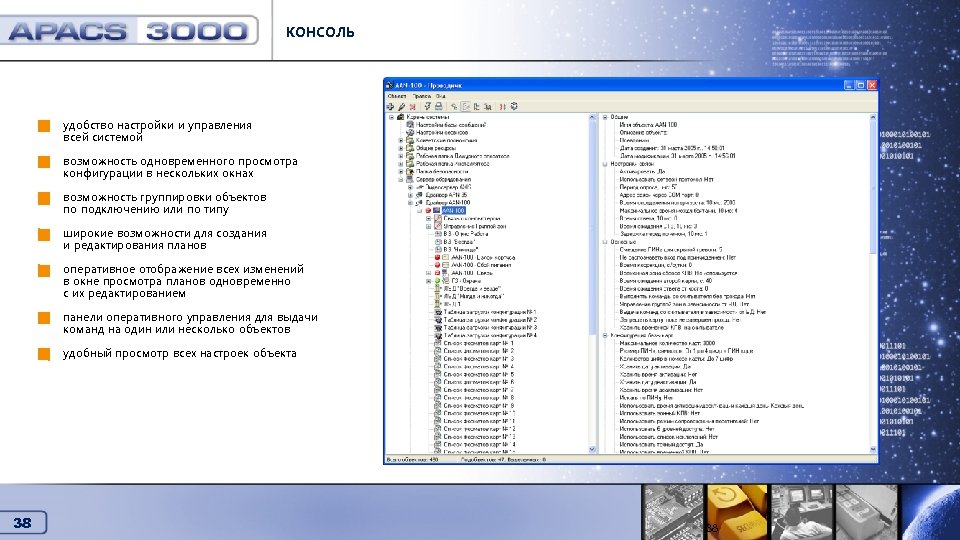Select the highlighted AAN-100 tree item
The height and width of the screenshot is (540, 960).
point(453,211)
